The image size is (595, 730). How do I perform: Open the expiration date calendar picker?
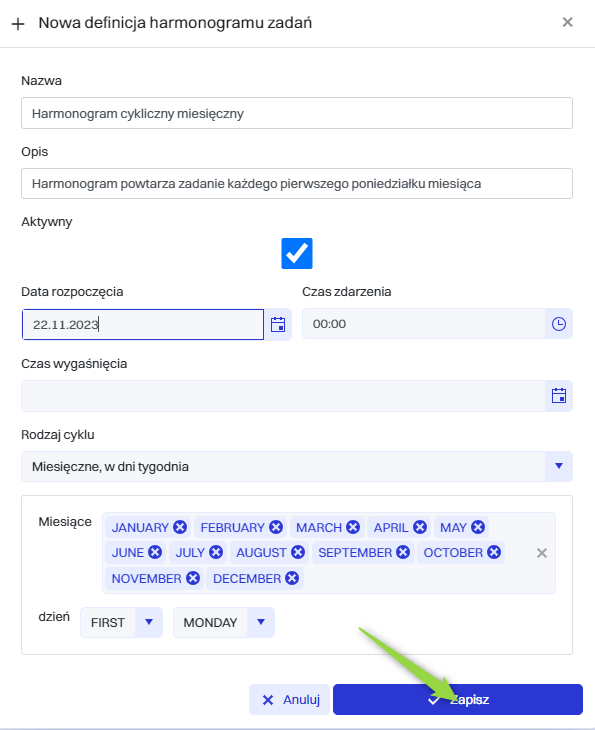[x=559, y=396]
